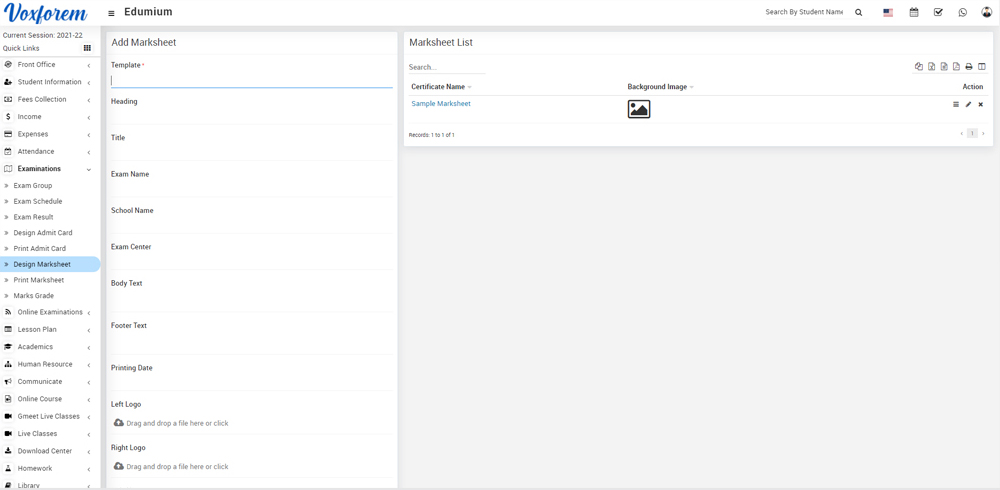This screenshot has width=1000, height=490.
Task: Expand the Student Information sidebar menu
Action: pyautogui.click(x=49, y=82)
